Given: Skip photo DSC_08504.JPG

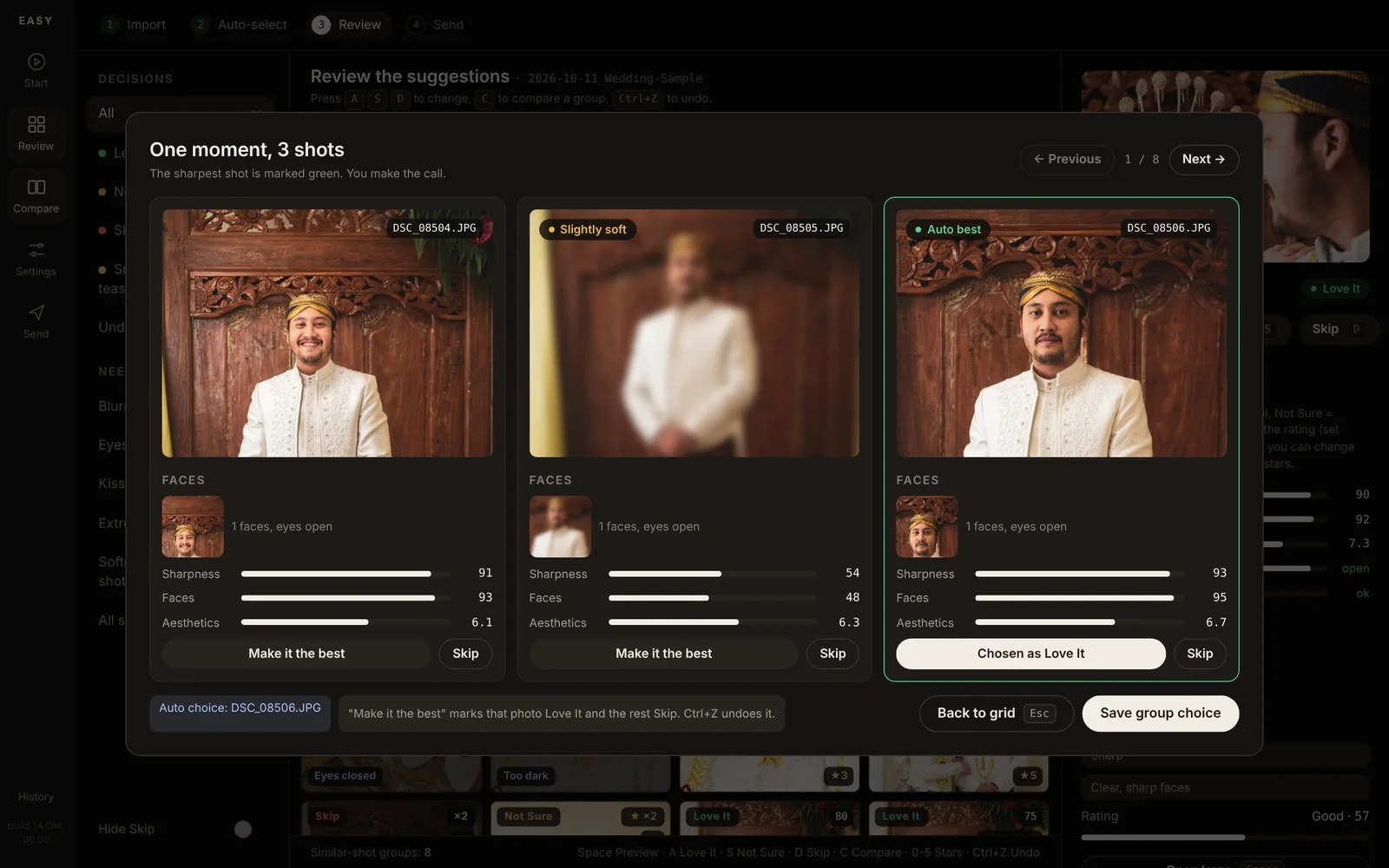Looking at the screenshot, I should 465,654.
